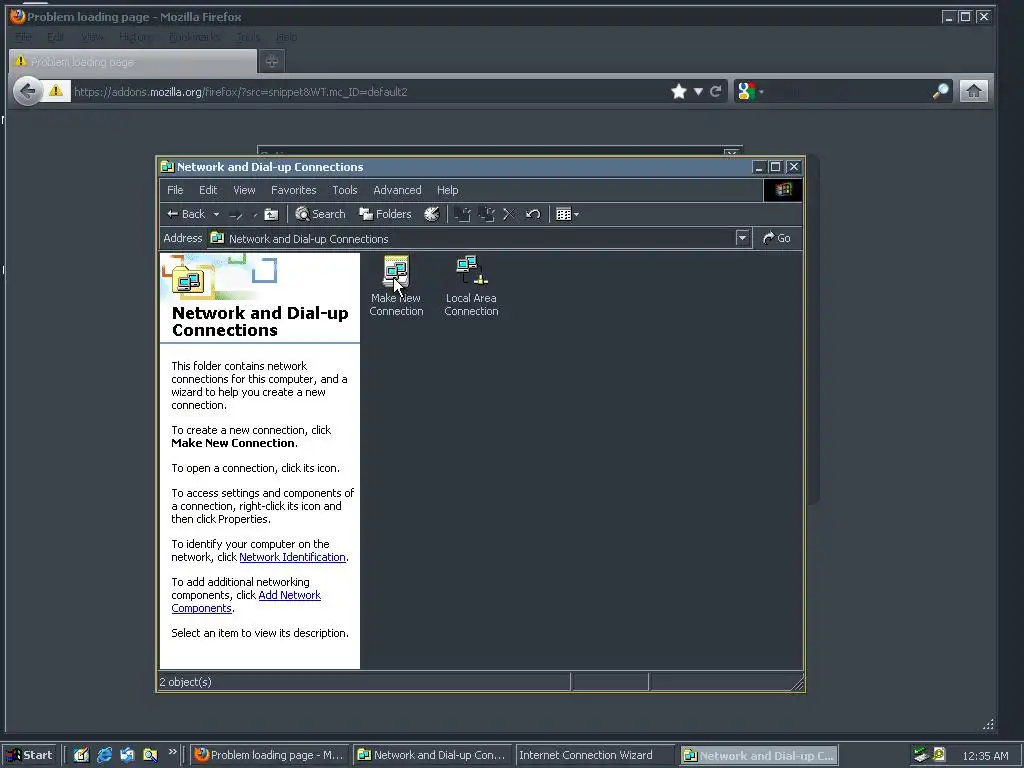Click the Forward arrow in the Explorer toolbar

tap(236, 214)
